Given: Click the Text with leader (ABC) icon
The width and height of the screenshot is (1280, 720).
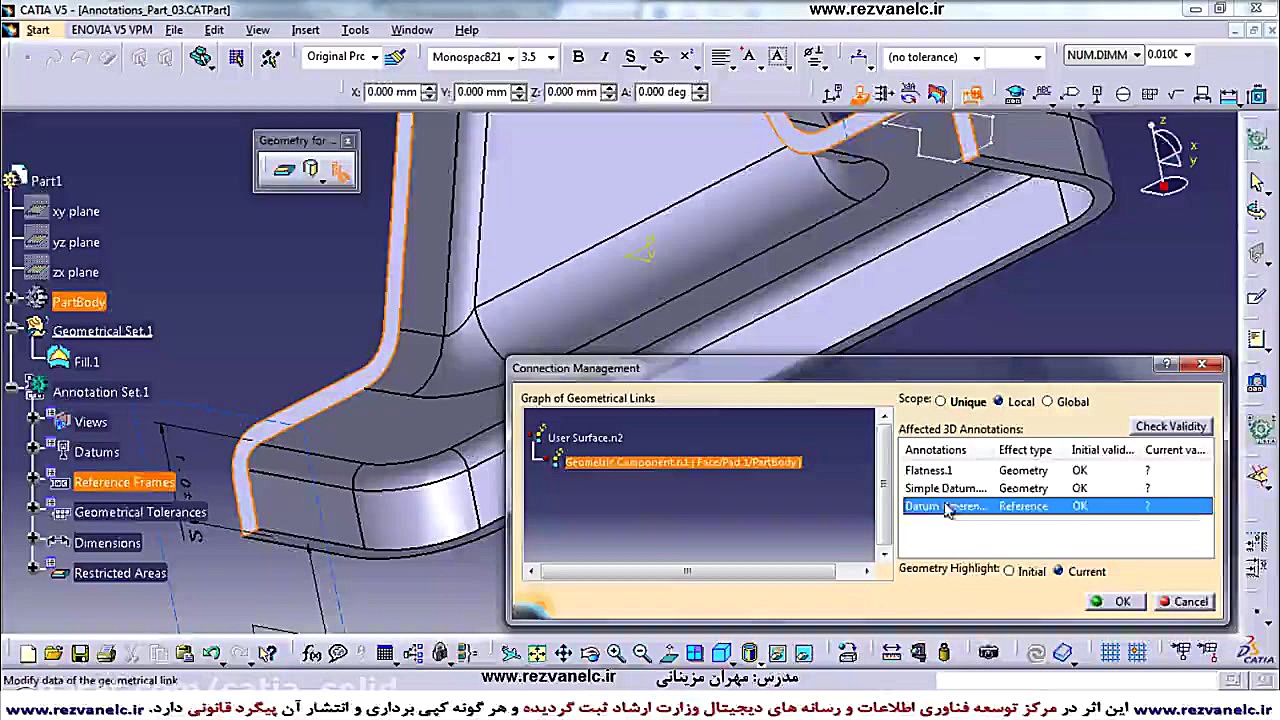Looking at the screenshot, I should [x=1044, y=94].
